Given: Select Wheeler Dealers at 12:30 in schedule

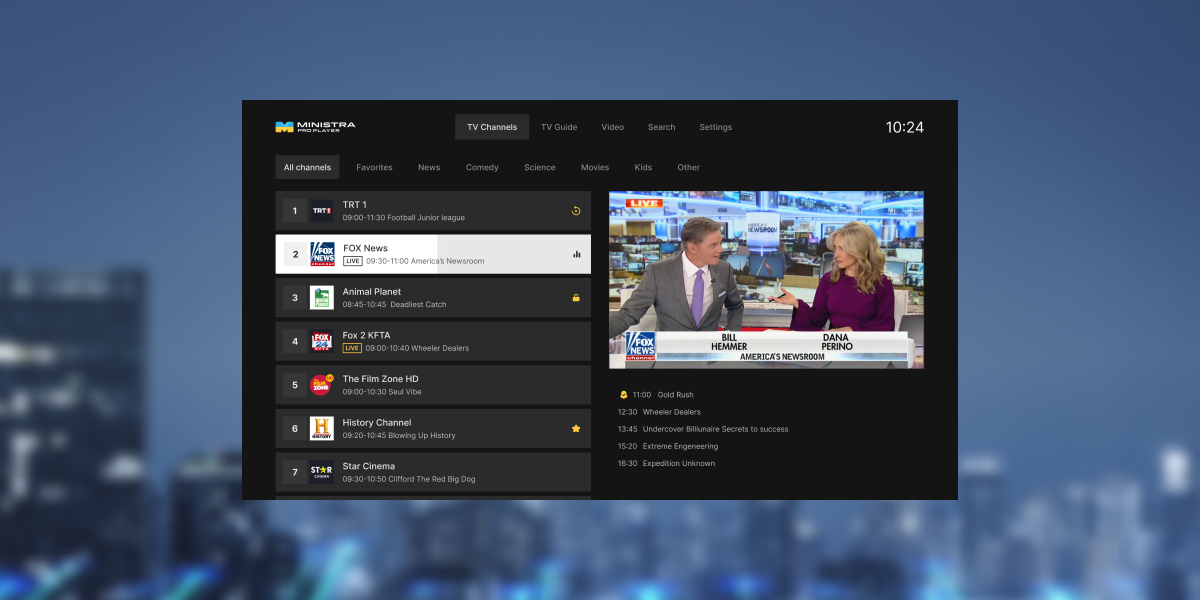Looking at the screenshot, I should (x=671, y=412).
